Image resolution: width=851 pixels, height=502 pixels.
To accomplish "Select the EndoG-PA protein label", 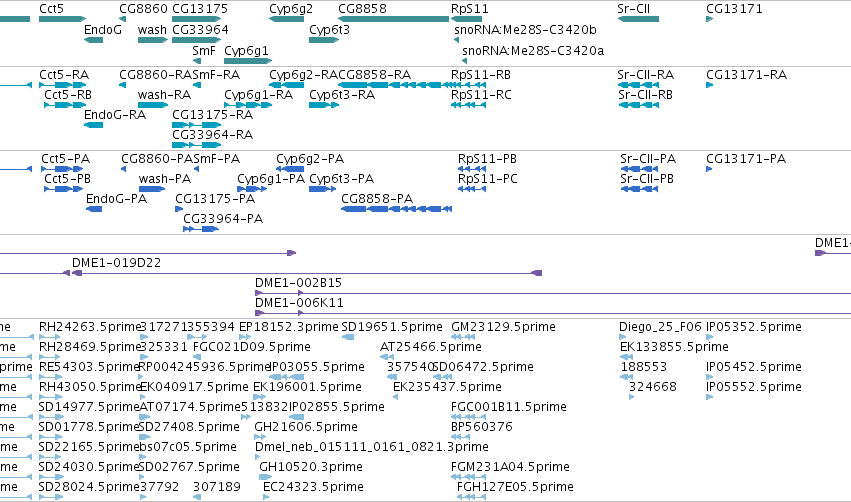I will [117, 199].
